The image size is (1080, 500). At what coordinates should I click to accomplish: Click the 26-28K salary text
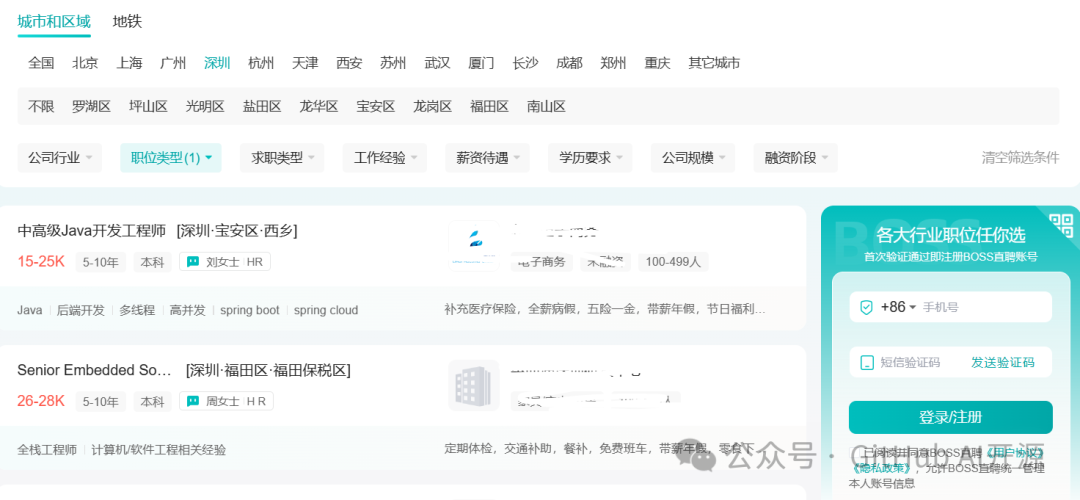click(41, 401)
